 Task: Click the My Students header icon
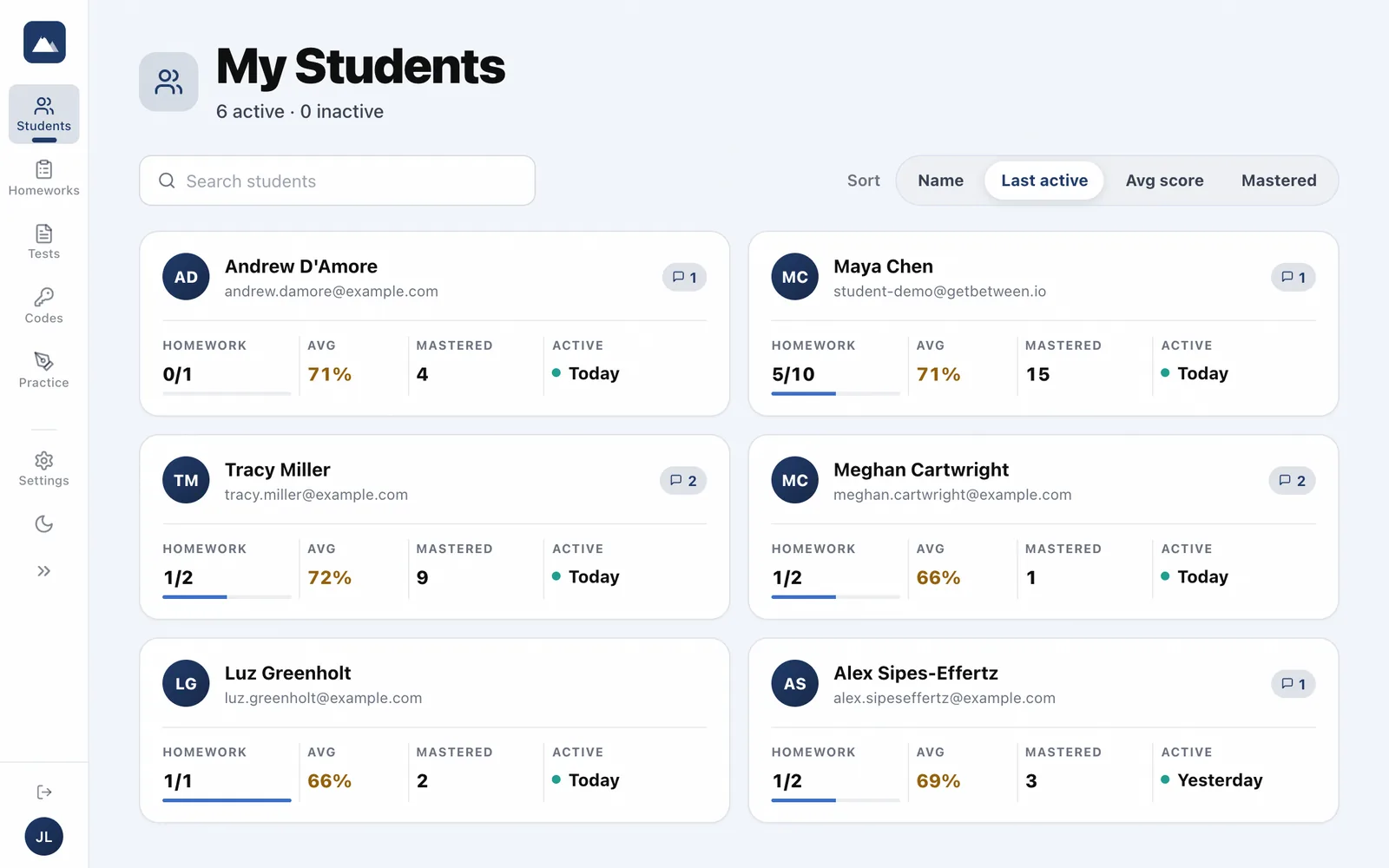[168, 82]
